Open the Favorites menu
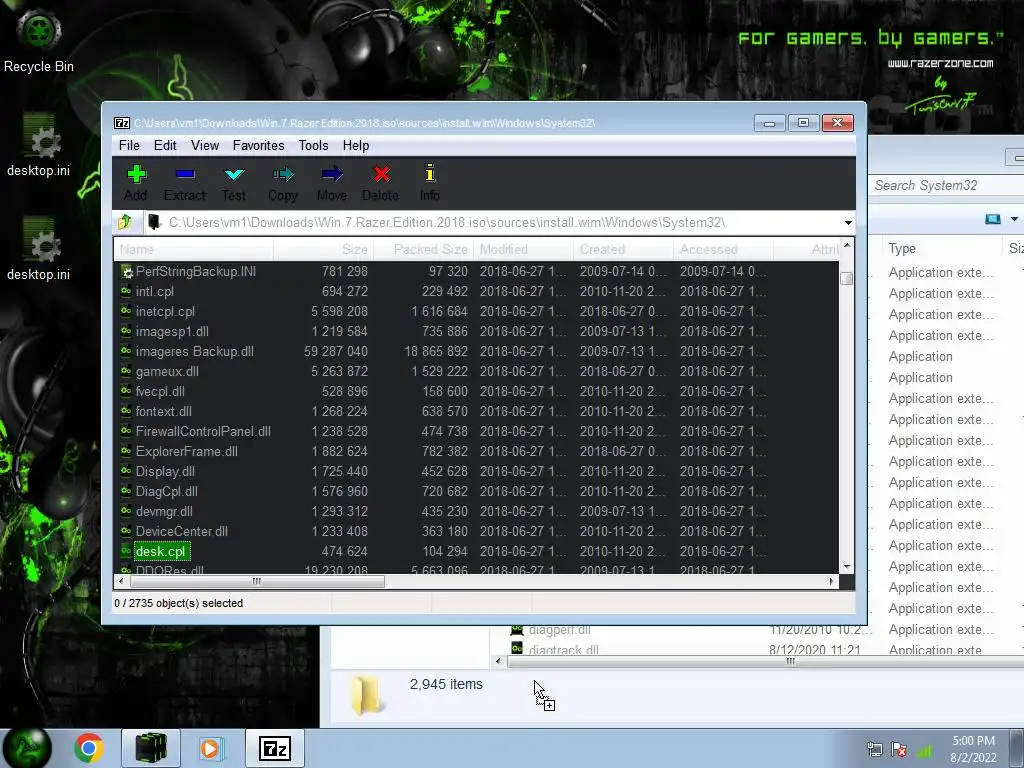The width and height of the screenshot is (1024, 768). (x=258, y=146)
